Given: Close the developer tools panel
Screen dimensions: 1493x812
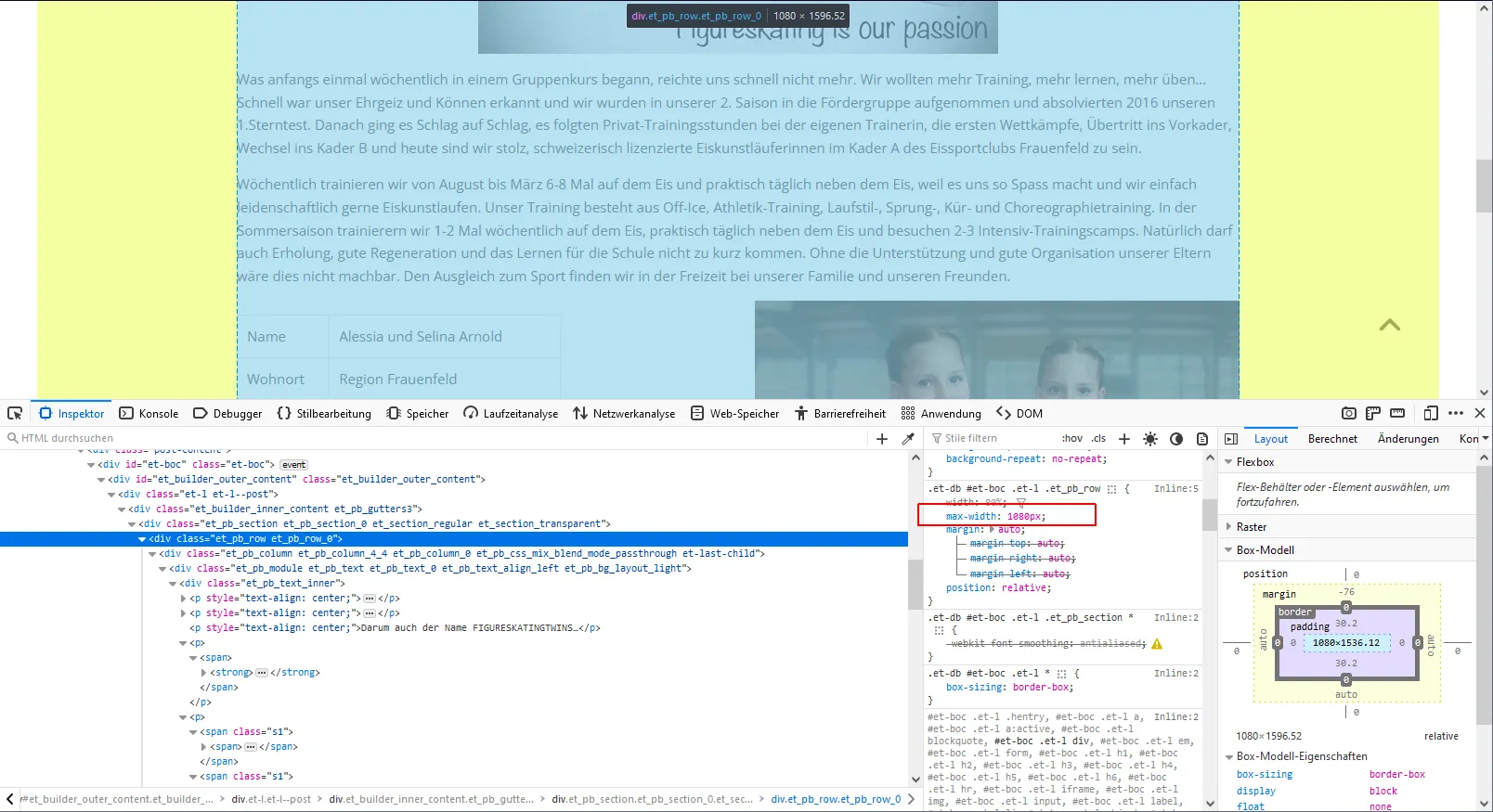Looking at the screenshot, I should tap(1480, 413).
